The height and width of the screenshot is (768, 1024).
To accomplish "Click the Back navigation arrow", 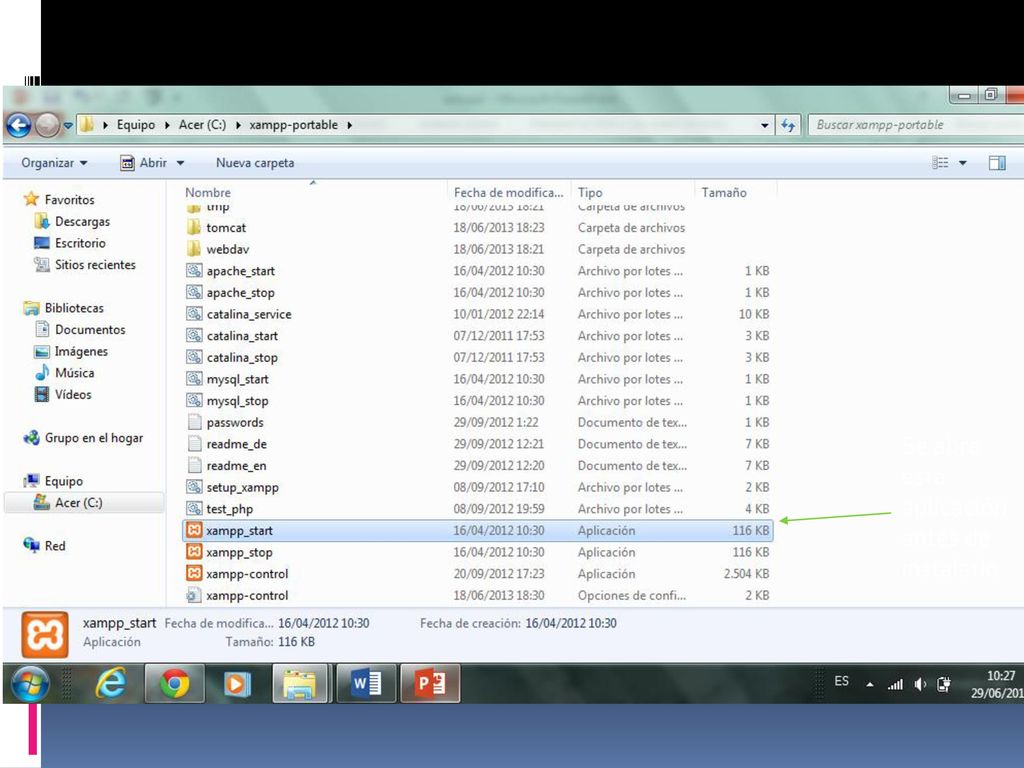I will [x=19, y=125].
